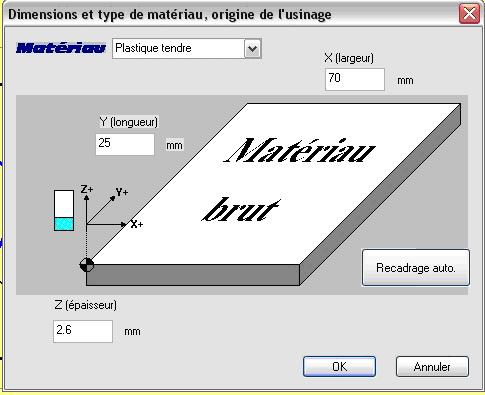Click the Annuler button
This screenshot has width=485, height=395.
pos(432,367)
